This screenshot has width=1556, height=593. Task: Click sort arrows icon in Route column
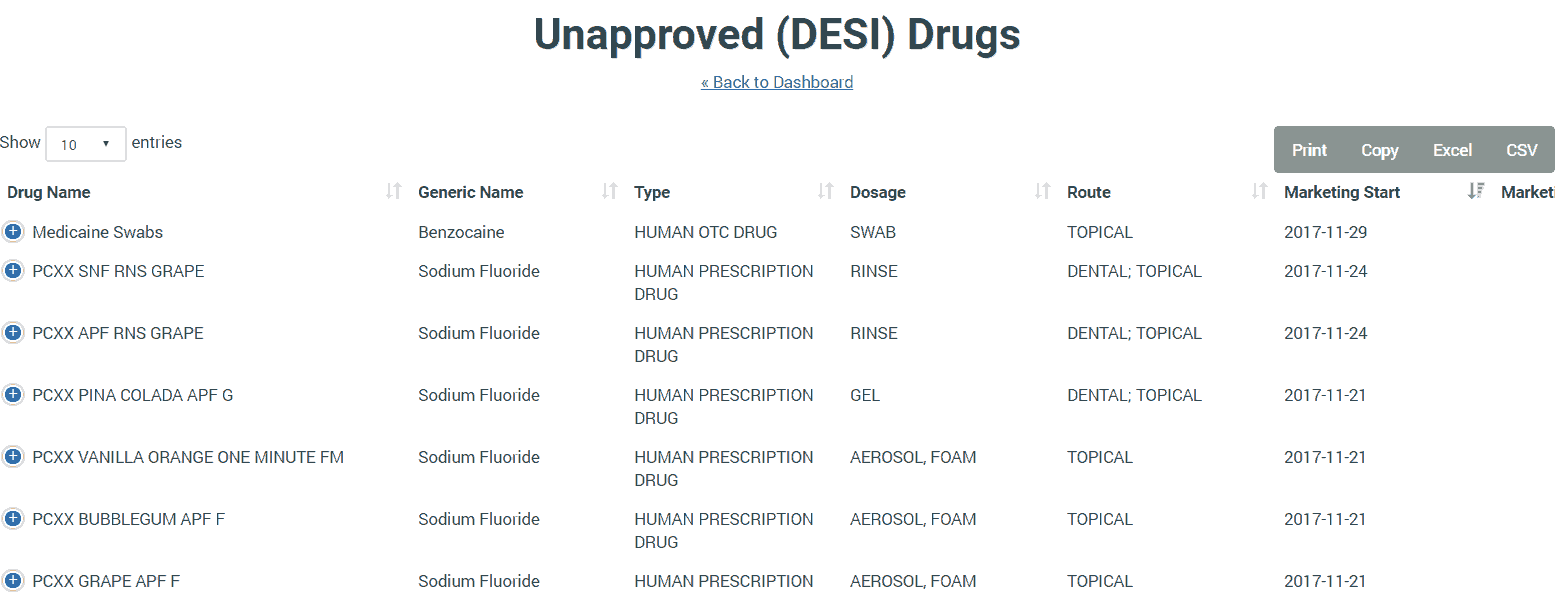point(1260,192)
